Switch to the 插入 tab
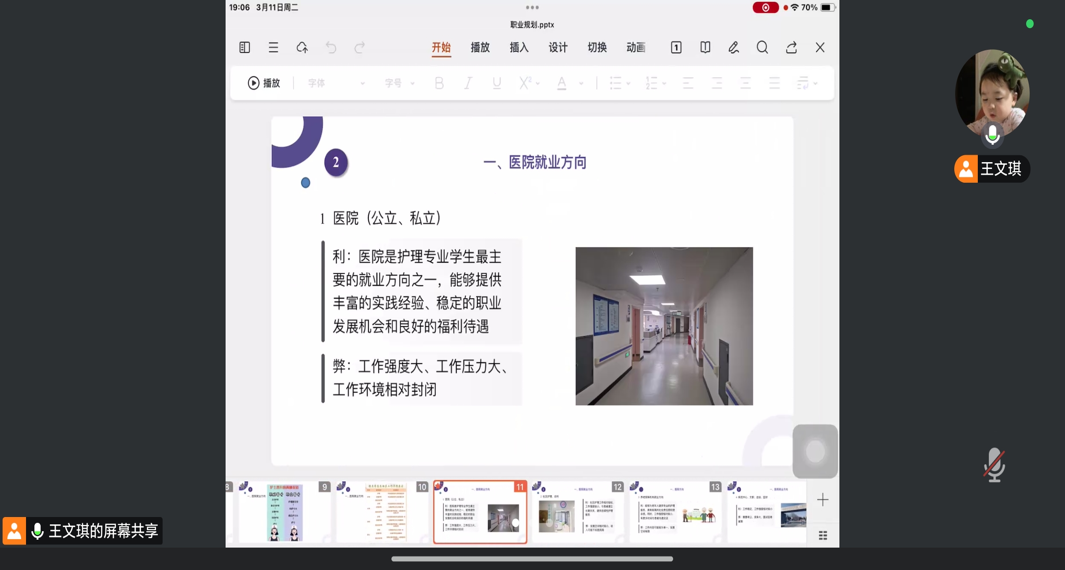The width and height of the screenshot is (1065, 570). [x=519, y=48]
